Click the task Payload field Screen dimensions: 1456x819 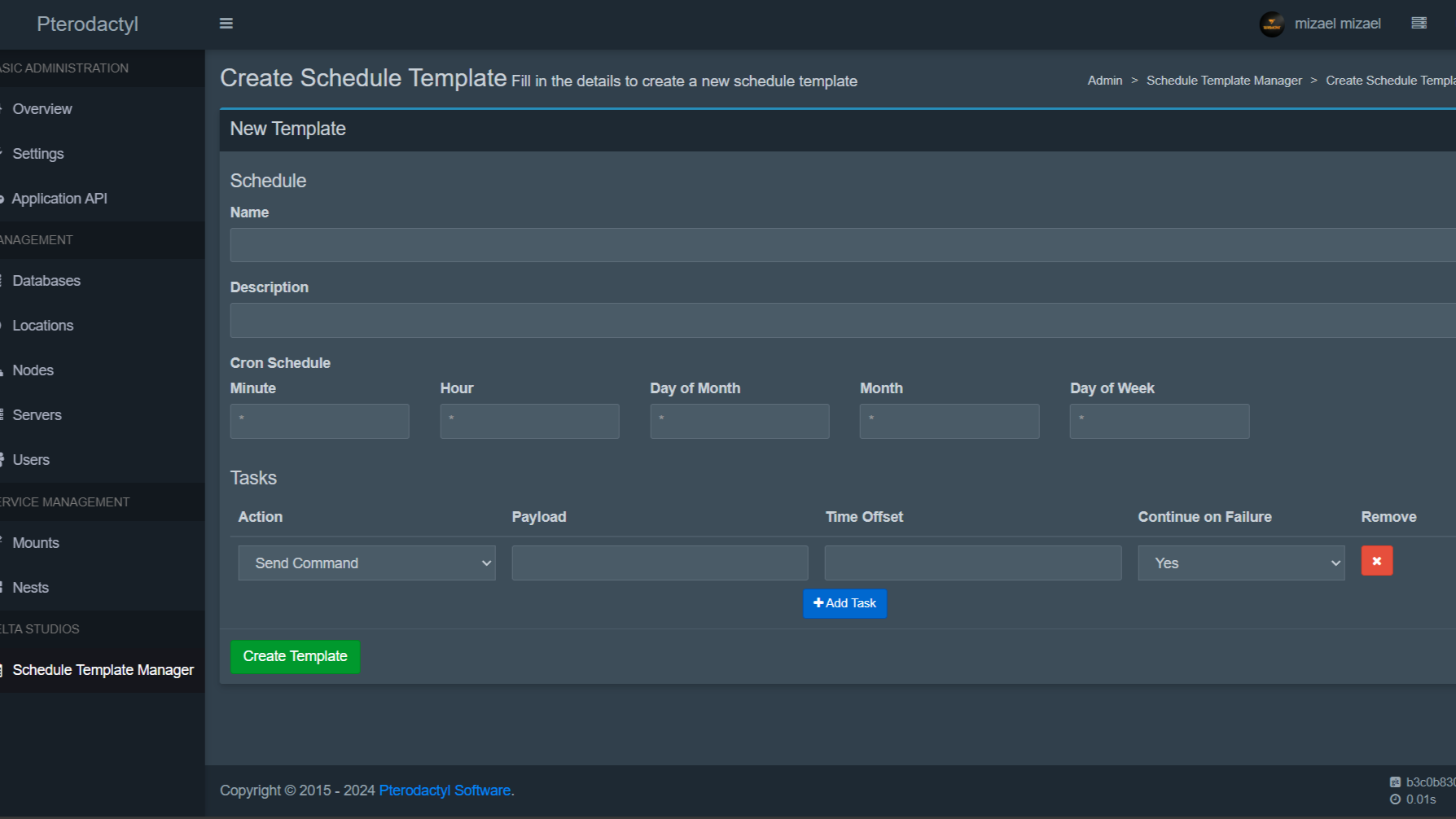[659, 562]
